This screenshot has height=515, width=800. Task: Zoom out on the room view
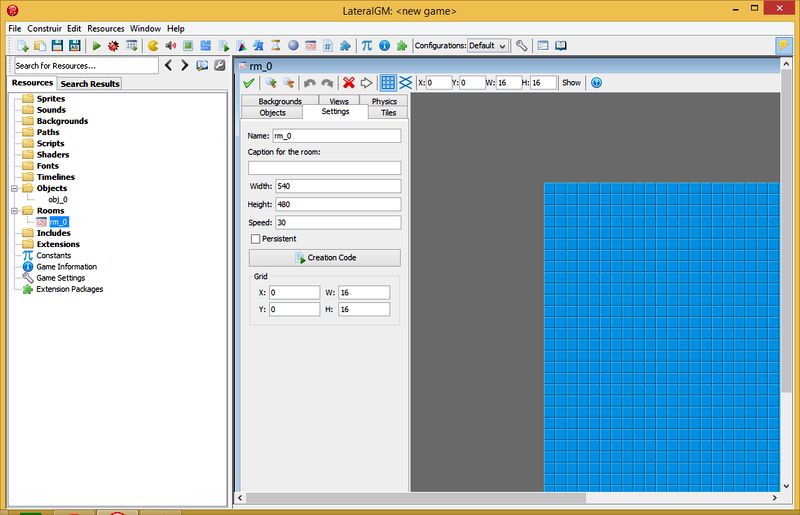click(x=288, y=83)
